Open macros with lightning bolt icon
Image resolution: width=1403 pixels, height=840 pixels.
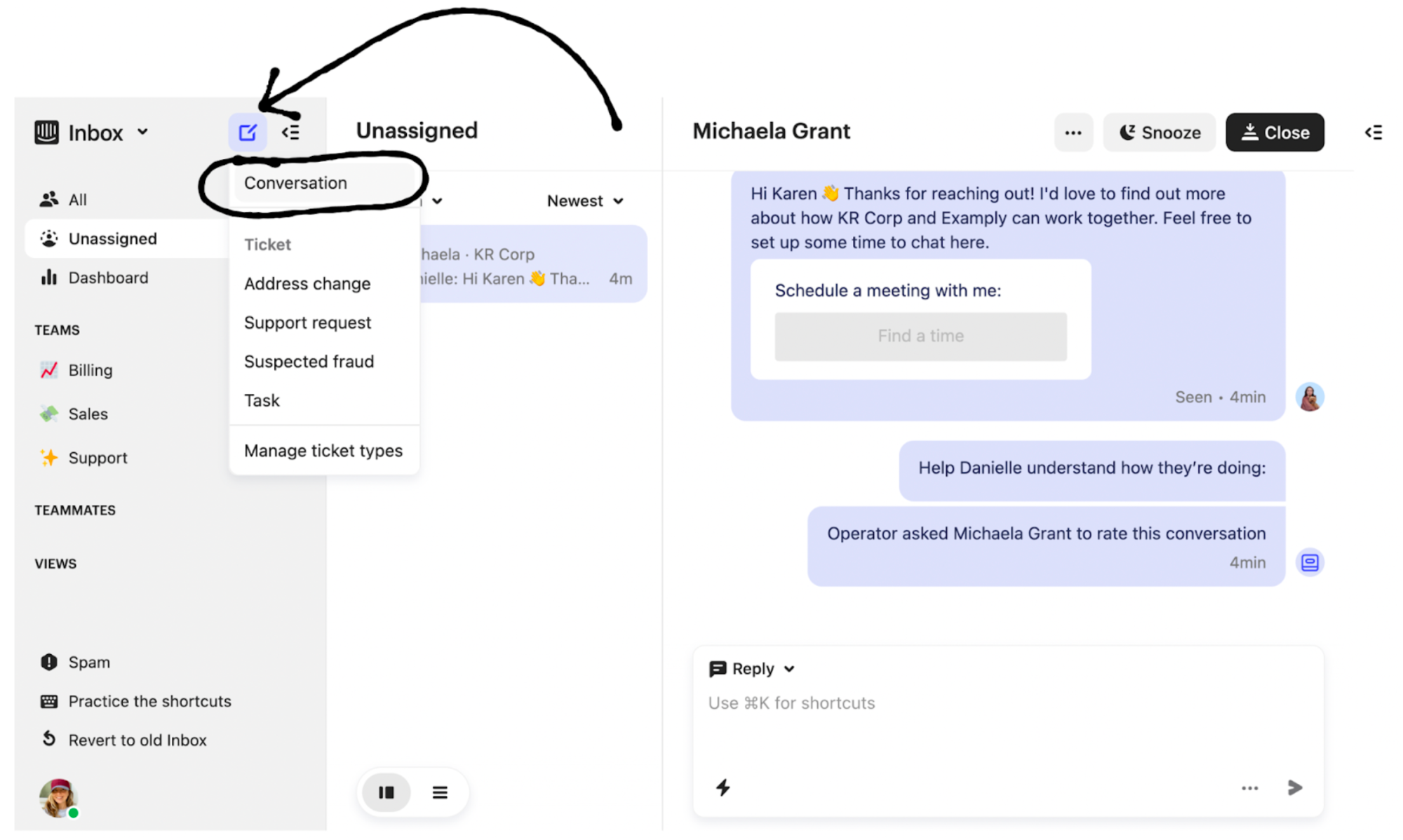[723, 787]
